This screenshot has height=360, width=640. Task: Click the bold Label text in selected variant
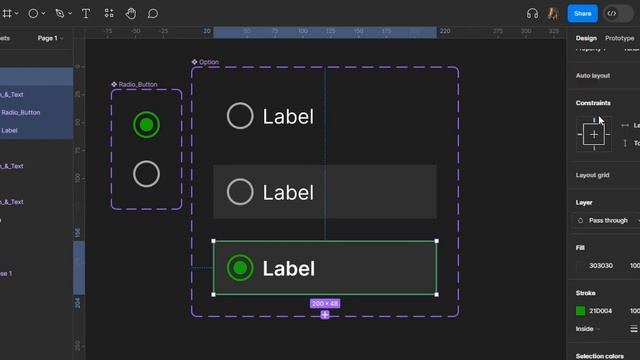tap(289, 268)
